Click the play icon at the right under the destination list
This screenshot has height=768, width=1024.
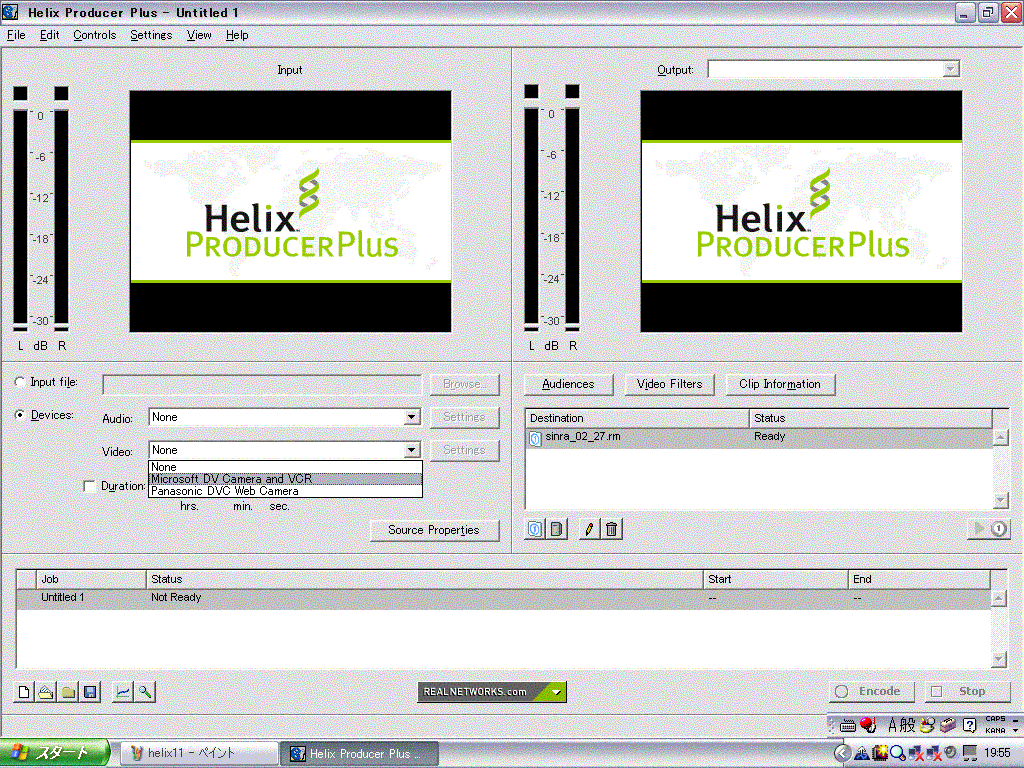pyautogui.click(x=989, y=528)
